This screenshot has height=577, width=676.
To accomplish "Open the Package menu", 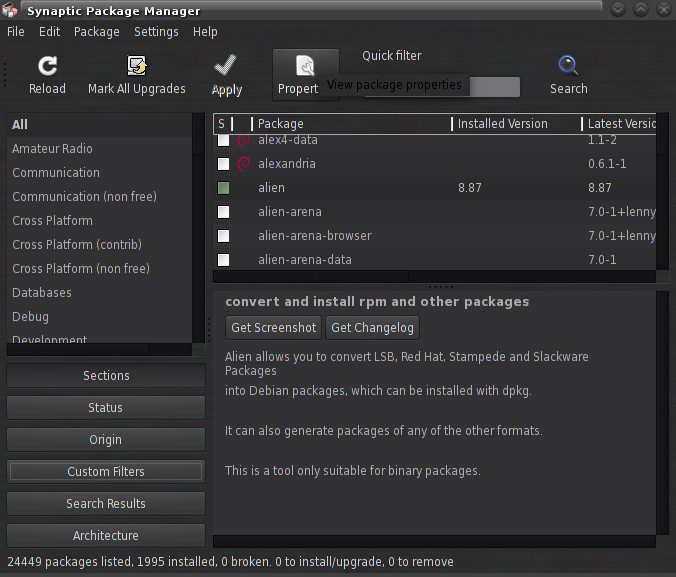I will coord(97,31).
